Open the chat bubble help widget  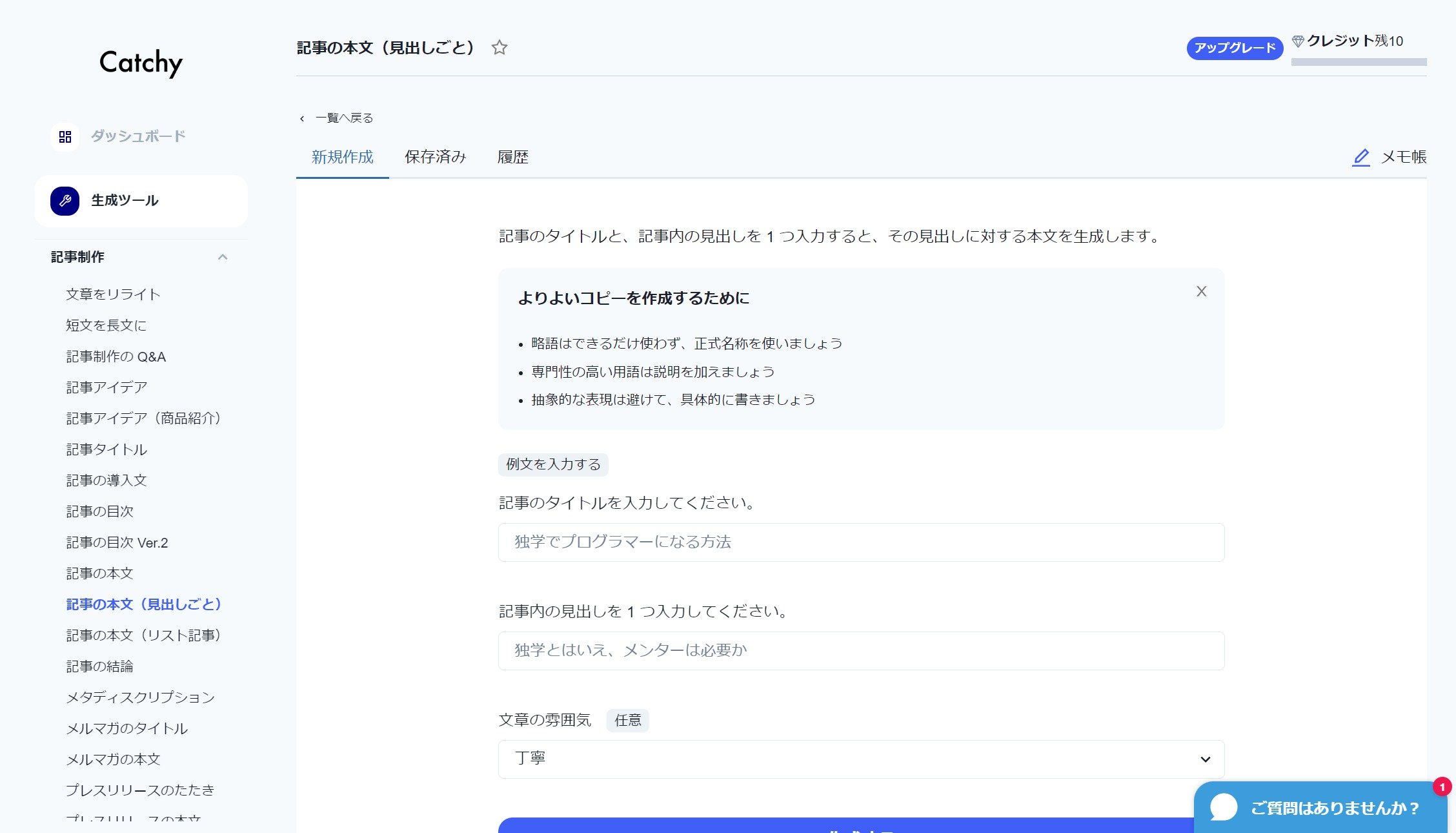pyautogui.click(x=1224, y=807)
